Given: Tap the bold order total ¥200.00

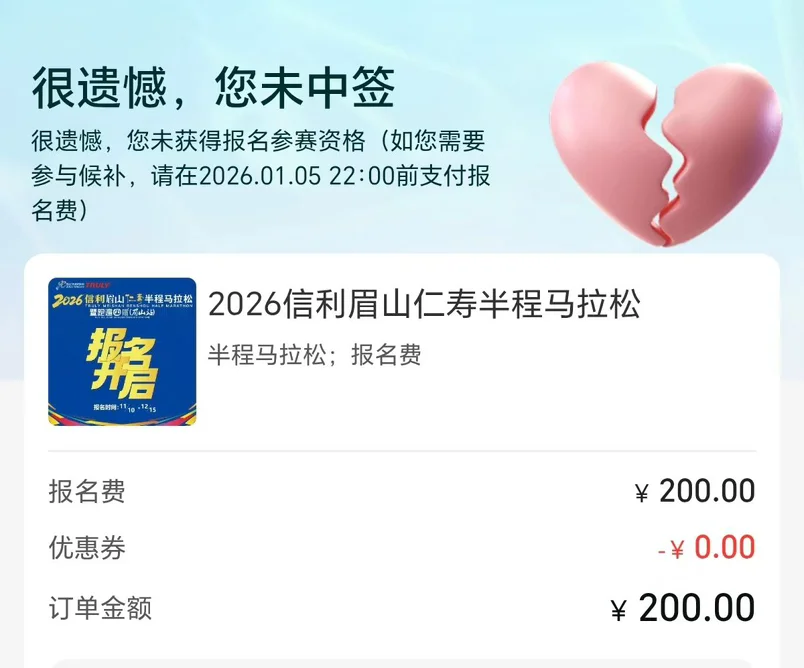Looking at the screenshot, I should pos(683,608).
